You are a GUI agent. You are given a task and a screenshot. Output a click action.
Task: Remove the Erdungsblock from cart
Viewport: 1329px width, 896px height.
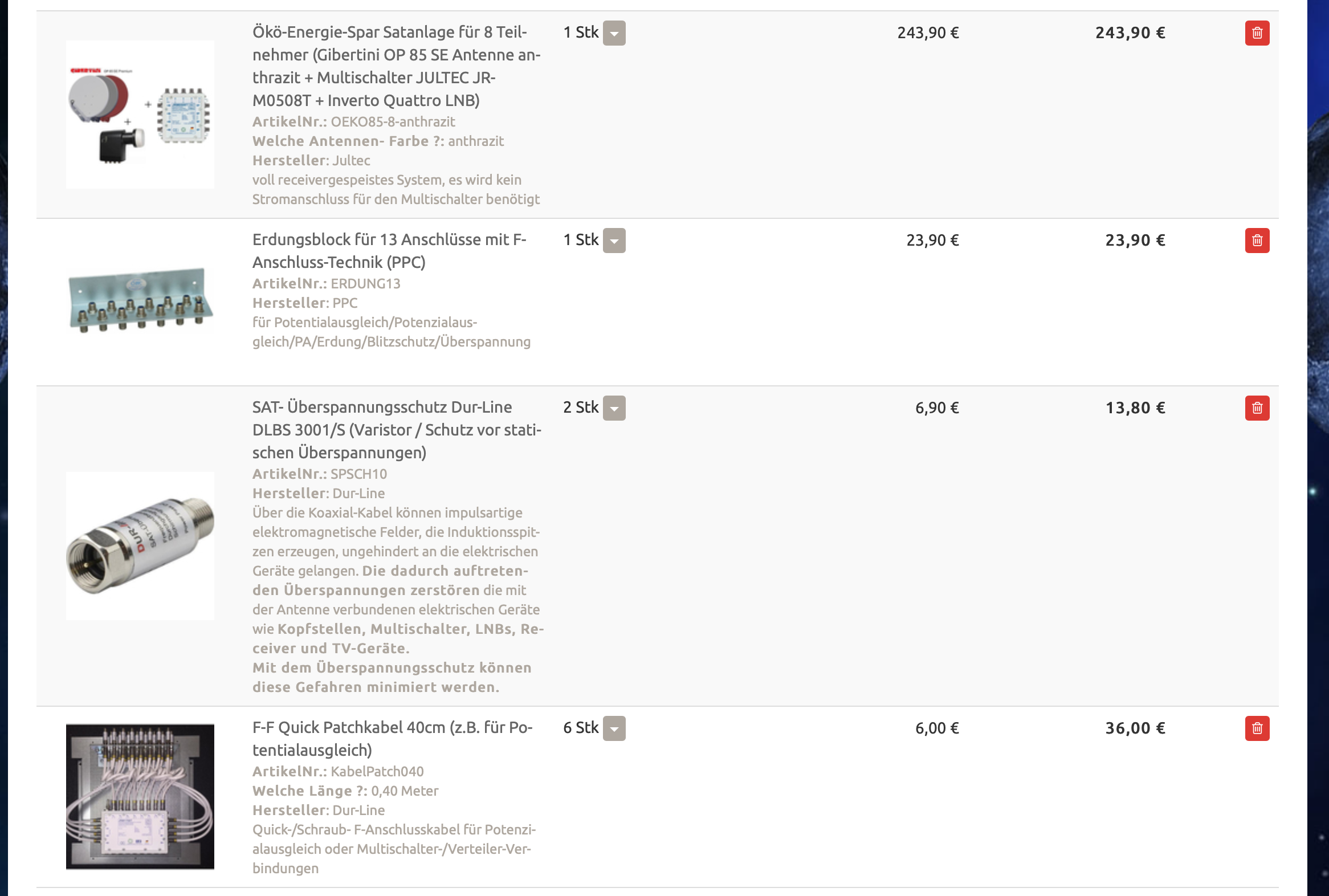[x=1257, y=241]
